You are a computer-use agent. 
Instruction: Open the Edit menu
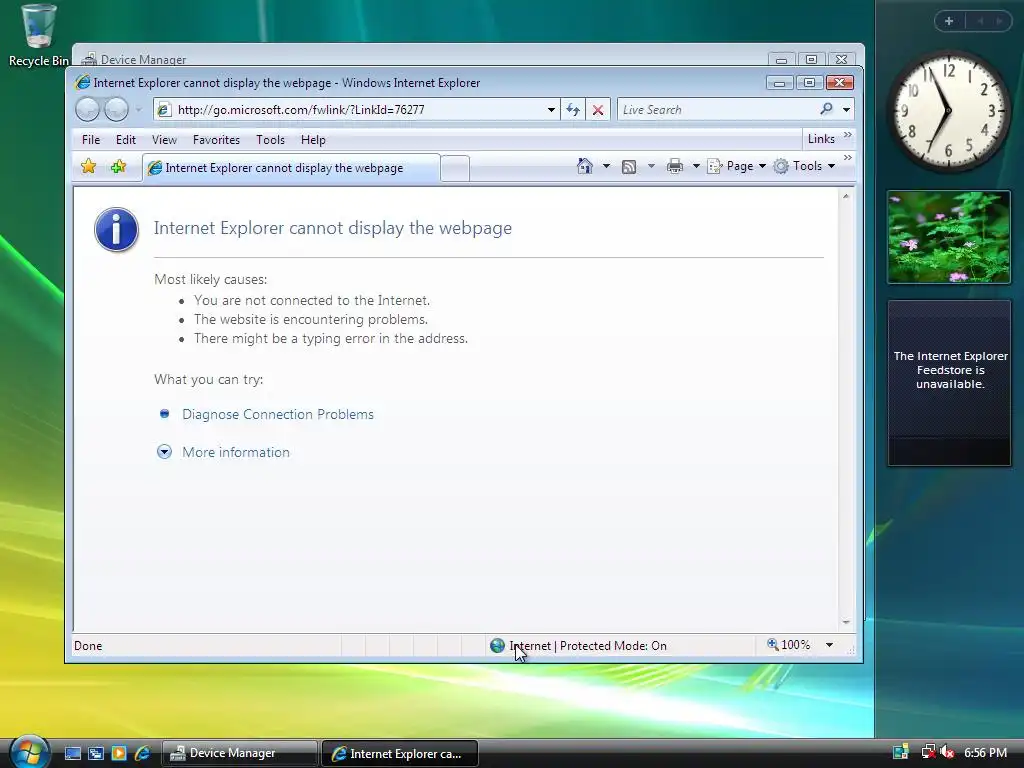point(125,140)
